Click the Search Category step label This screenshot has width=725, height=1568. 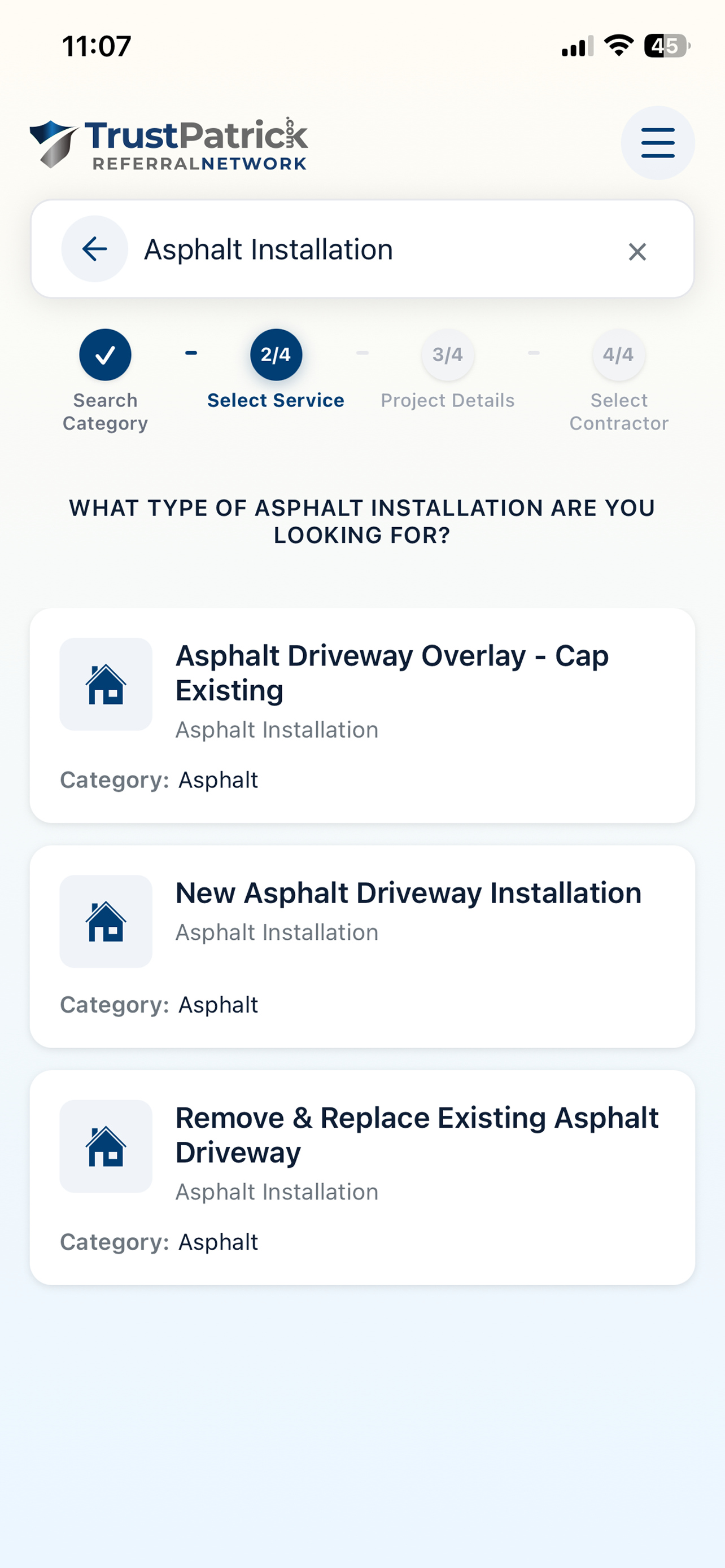[x=106, y=412]
